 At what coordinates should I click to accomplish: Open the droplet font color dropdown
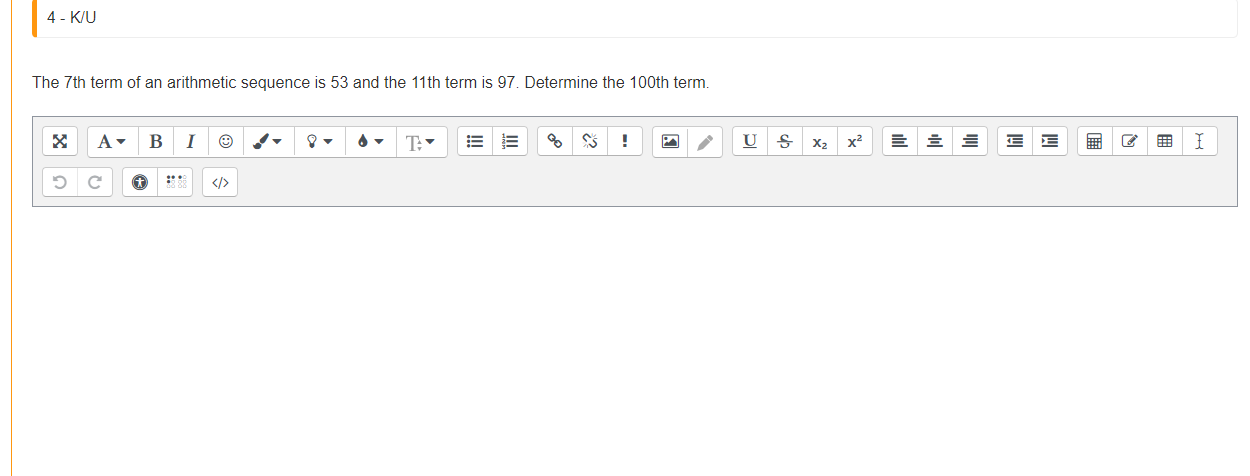pos(371,142)
